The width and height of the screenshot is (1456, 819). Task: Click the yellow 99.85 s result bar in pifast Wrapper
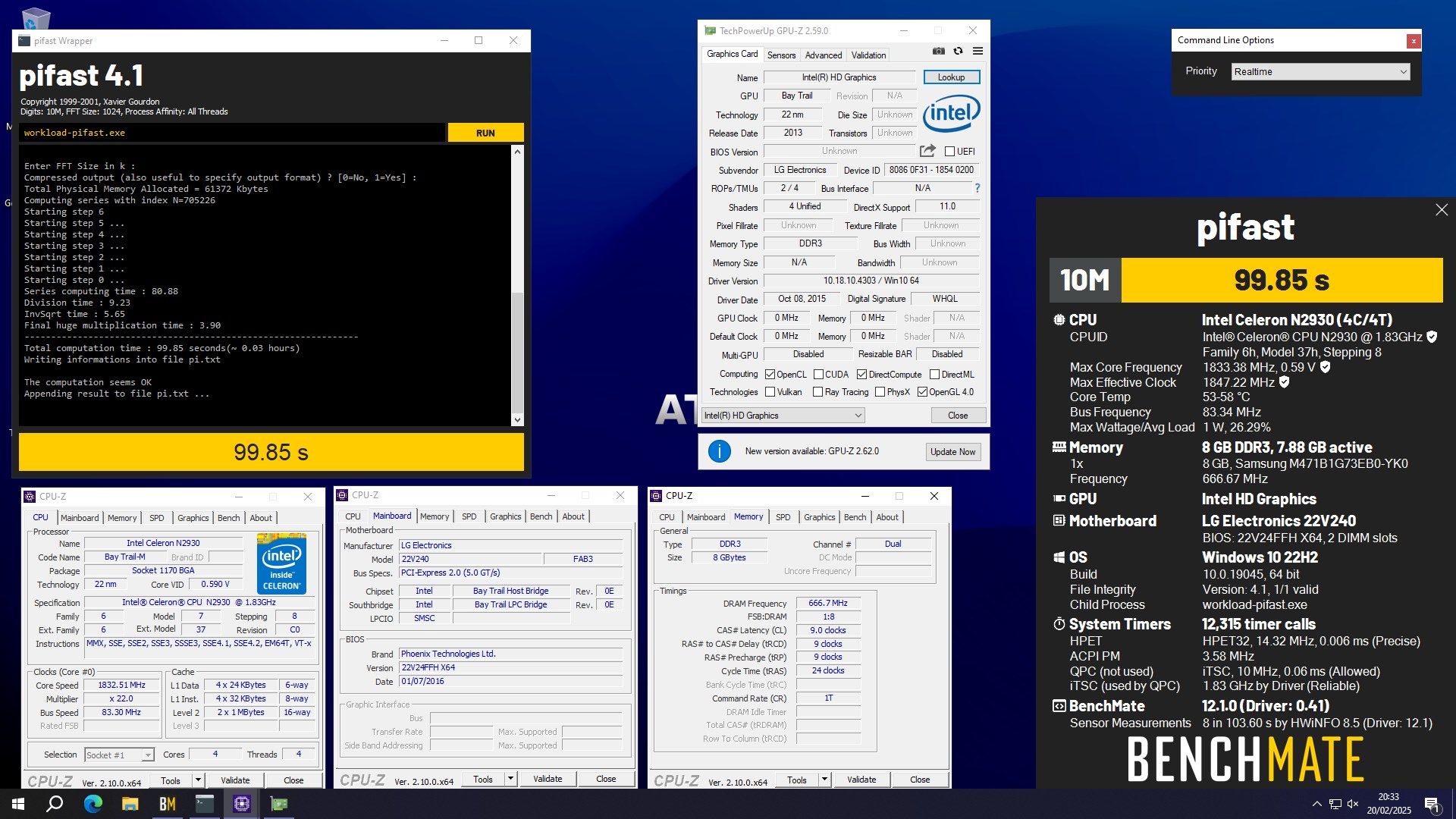coord(271,453)
